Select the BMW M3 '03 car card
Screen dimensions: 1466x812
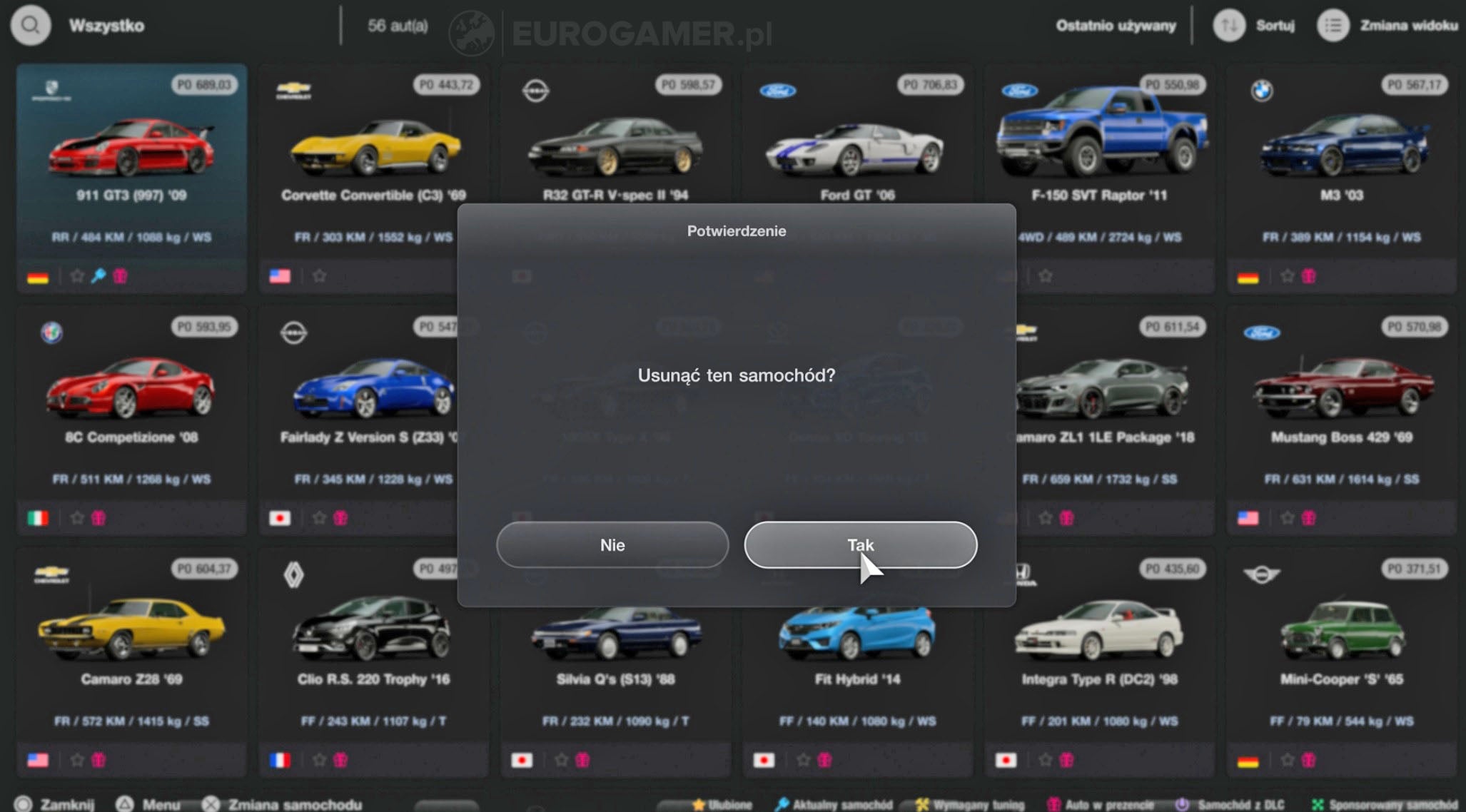pos(1341,178)
